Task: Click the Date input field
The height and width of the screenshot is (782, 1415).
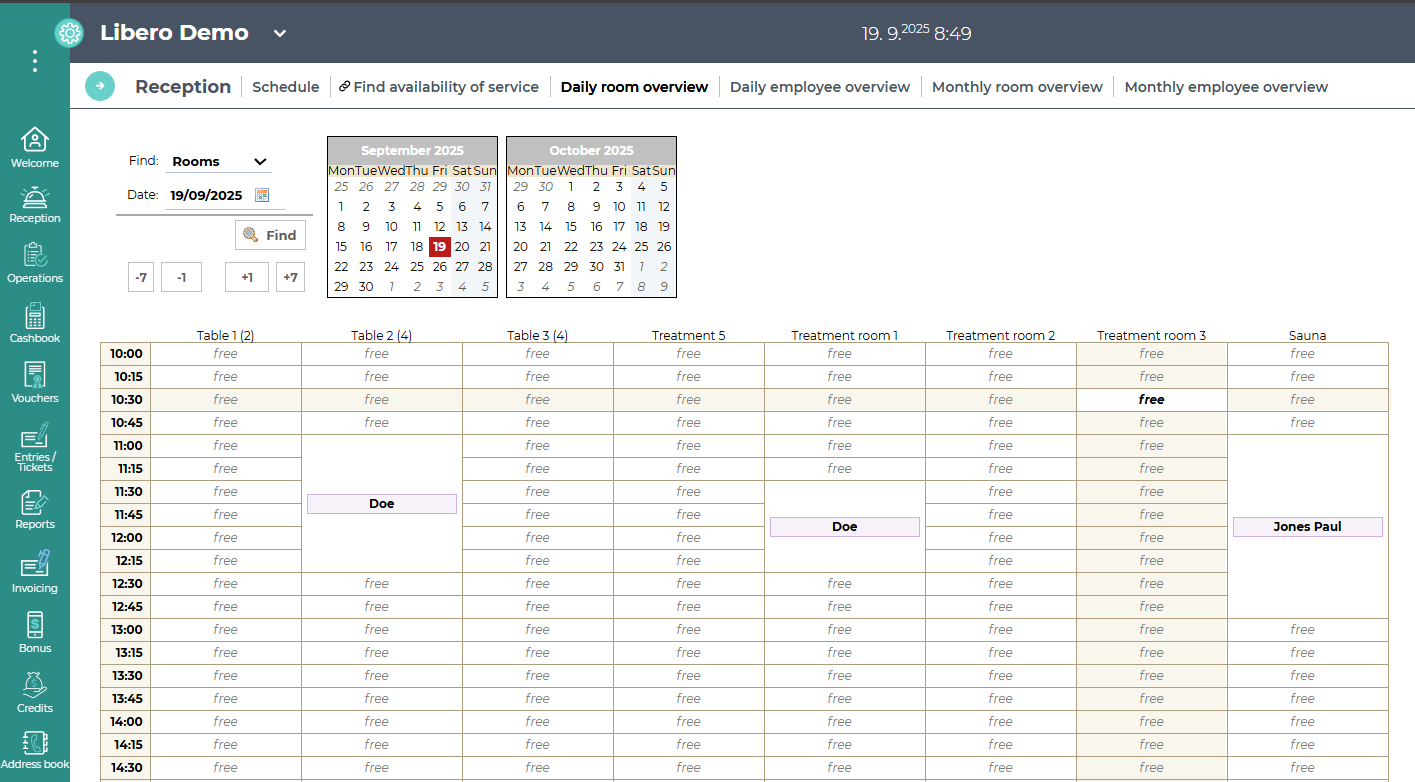Action: 207,196
